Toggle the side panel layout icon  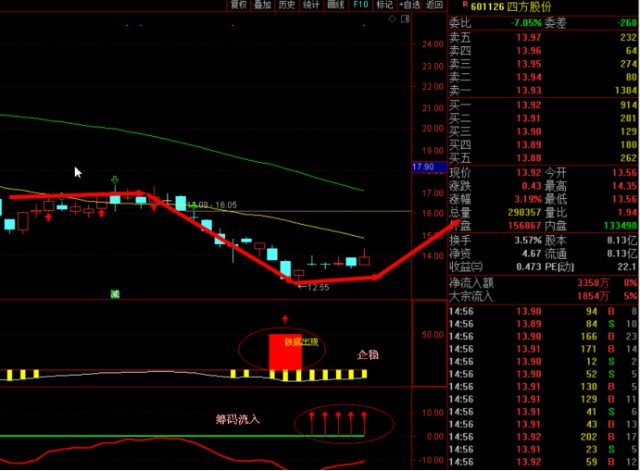pos(405,19)
